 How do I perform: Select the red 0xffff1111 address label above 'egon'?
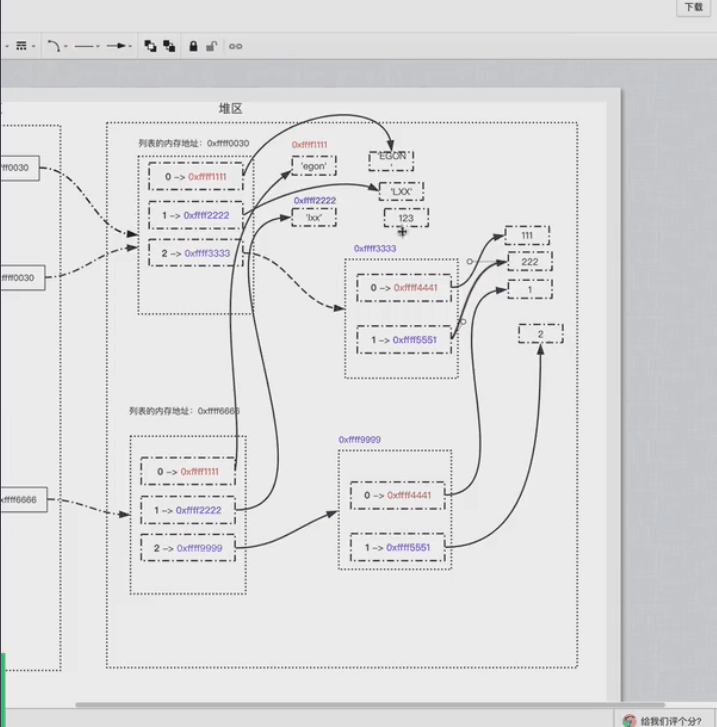click(x=309, y=145)
